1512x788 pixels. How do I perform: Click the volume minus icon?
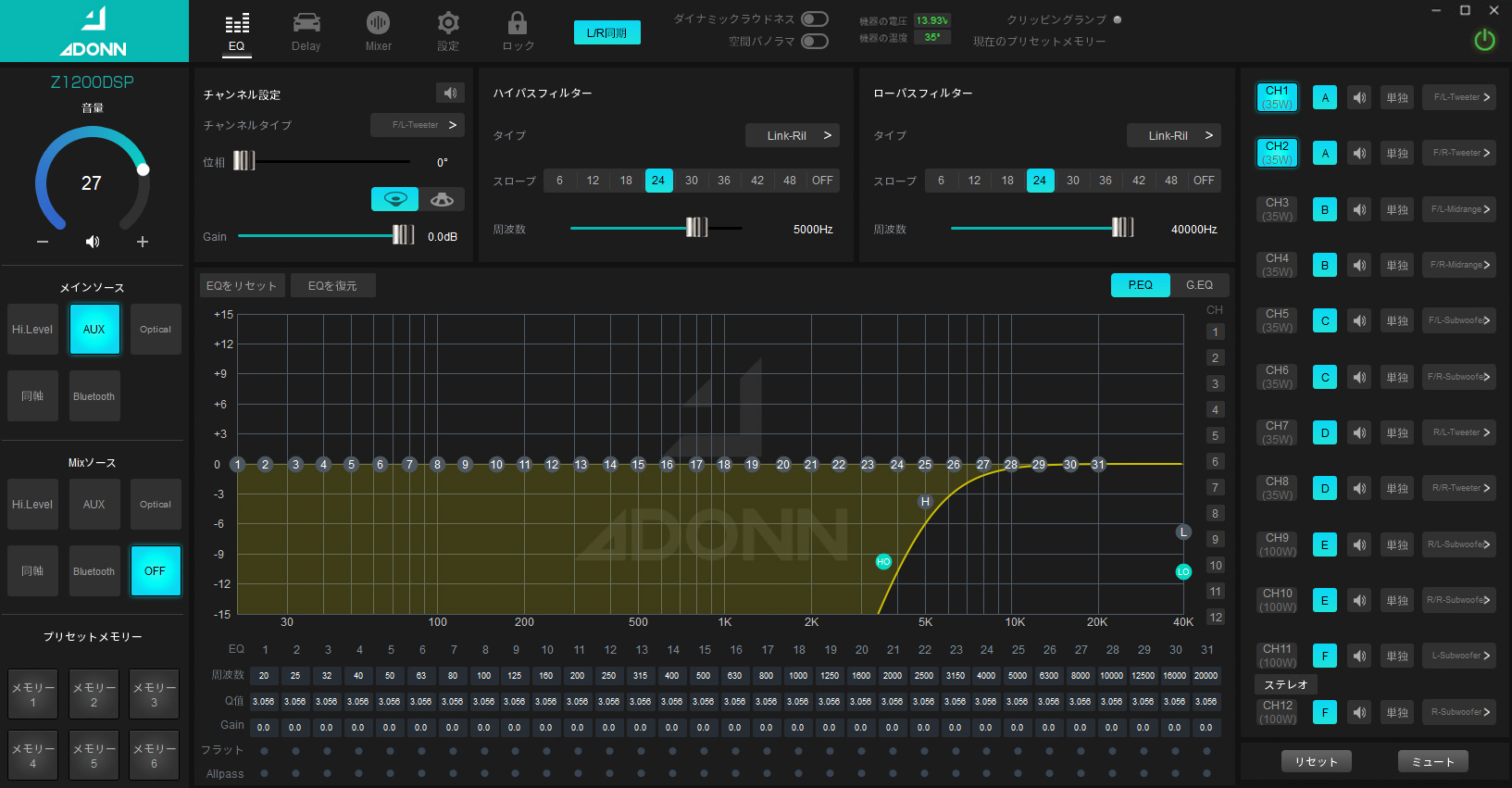coord(43,242)
